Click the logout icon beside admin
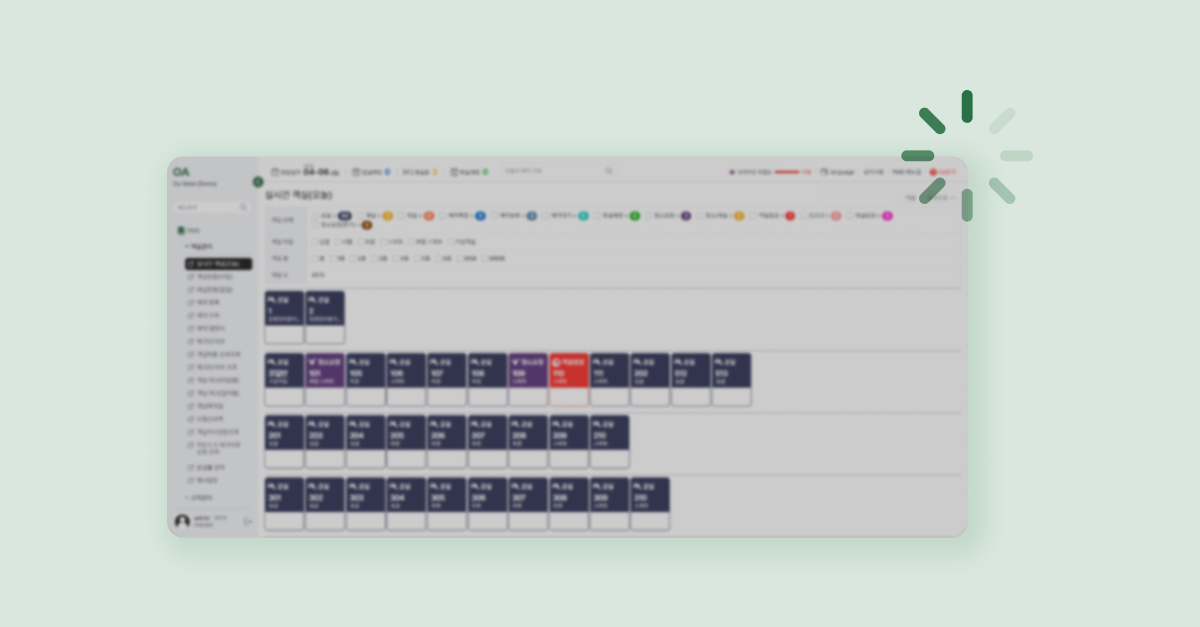 pos(248,521)
